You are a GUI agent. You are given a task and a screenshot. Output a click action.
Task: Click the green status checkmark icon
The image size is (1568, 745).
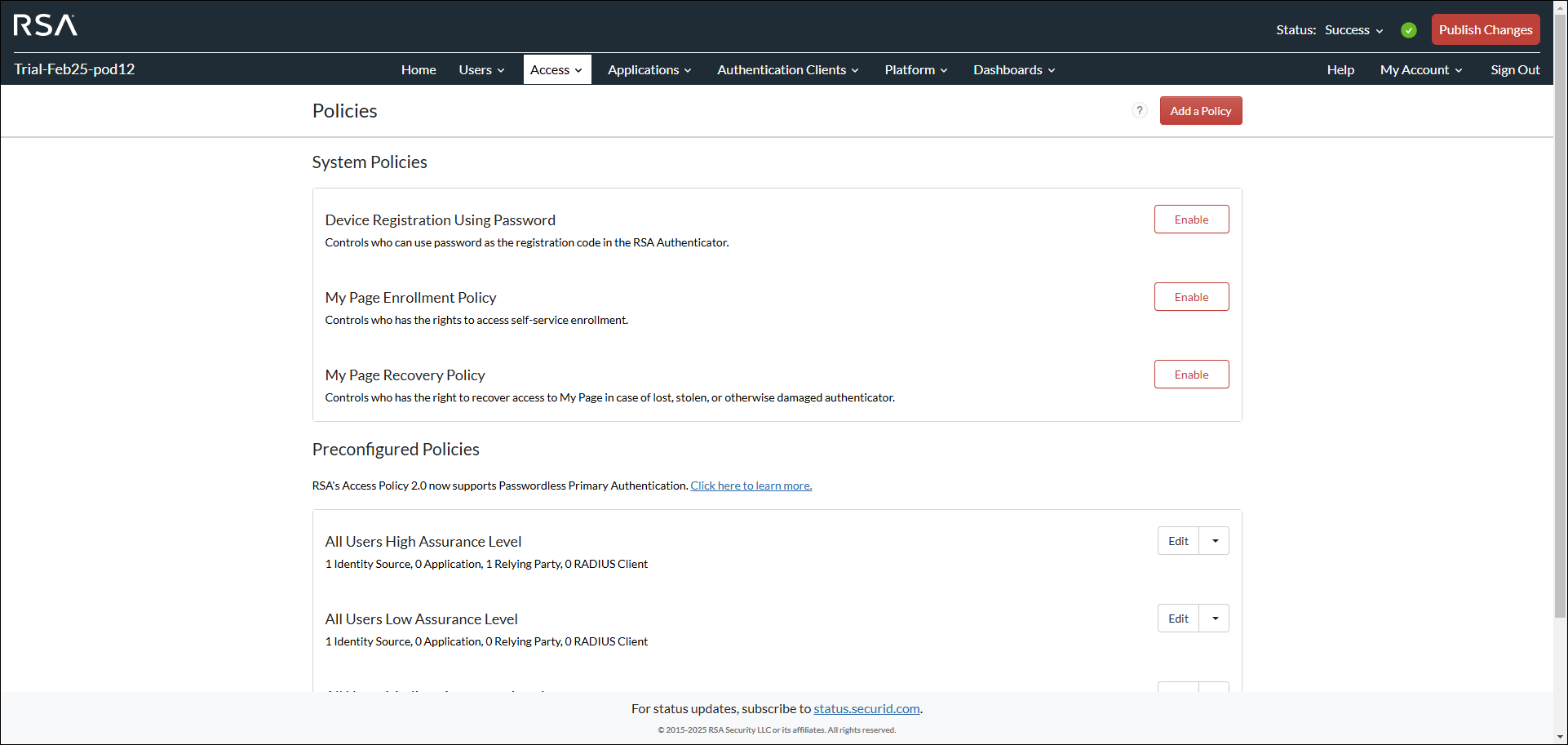click(1408, 30)
